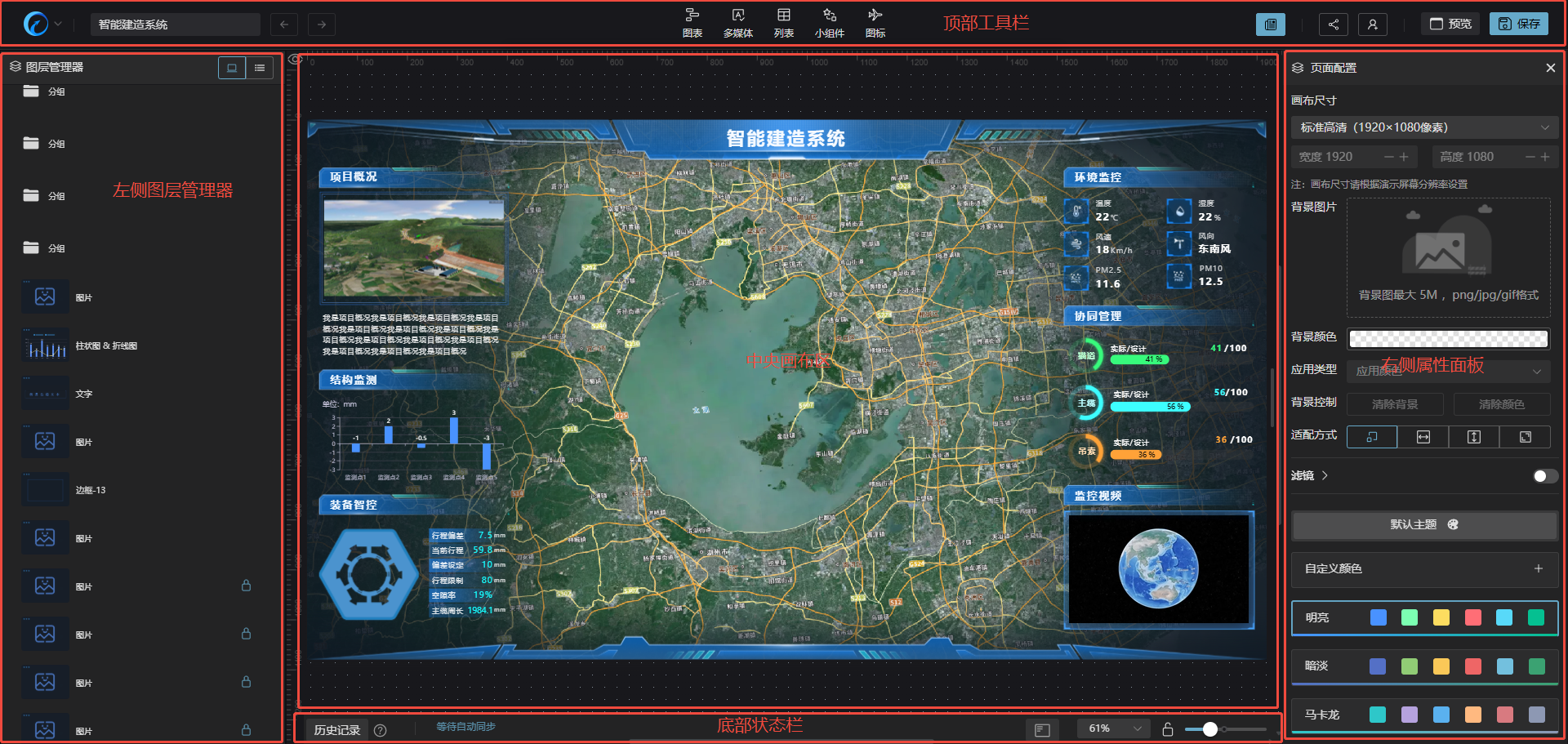
Task: Toggle lock on the first locked 图片 layer
Action: coord(246,586)
